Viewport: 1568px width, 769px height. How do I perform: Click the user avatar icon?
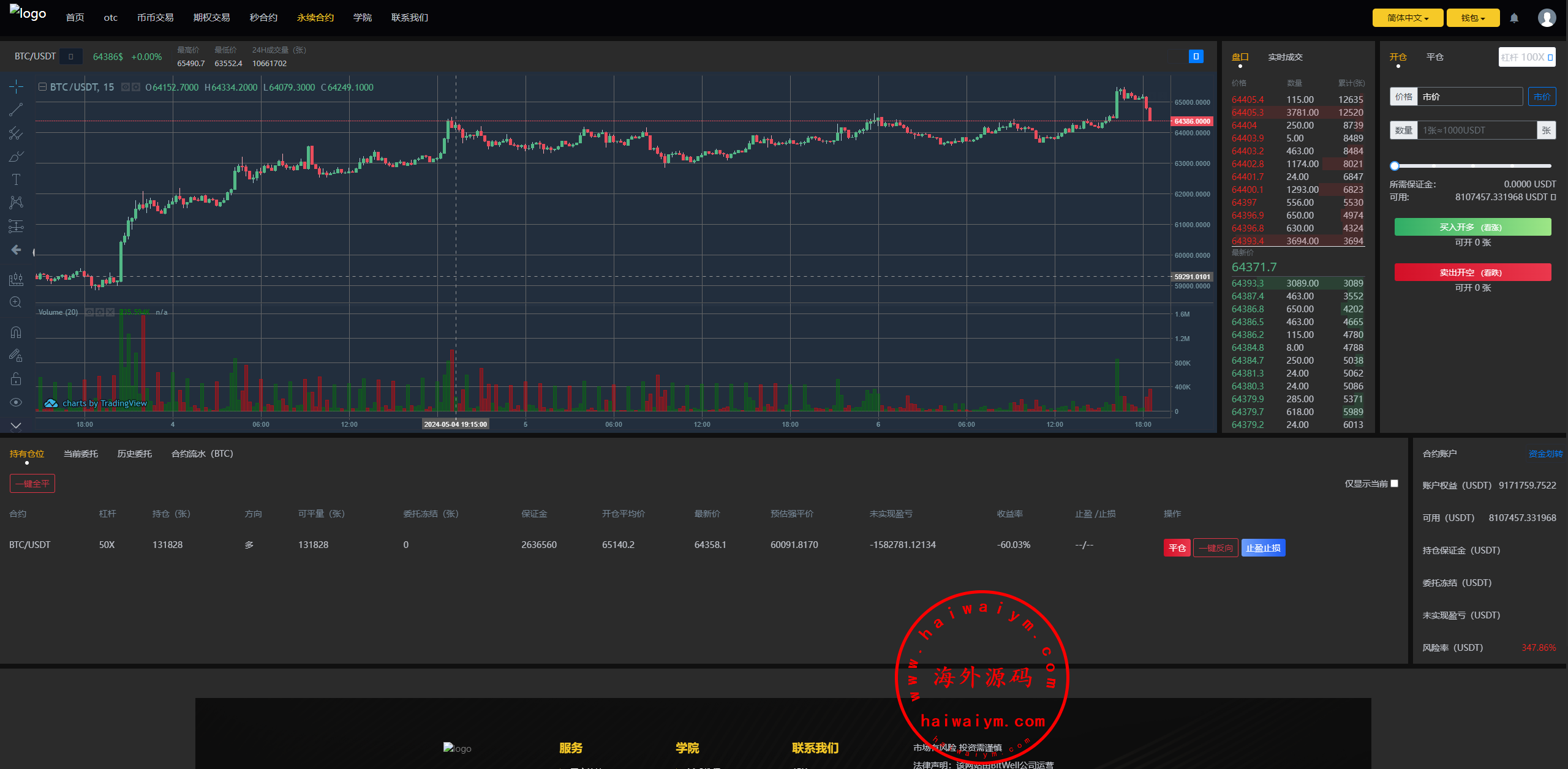pos(1547,18)
